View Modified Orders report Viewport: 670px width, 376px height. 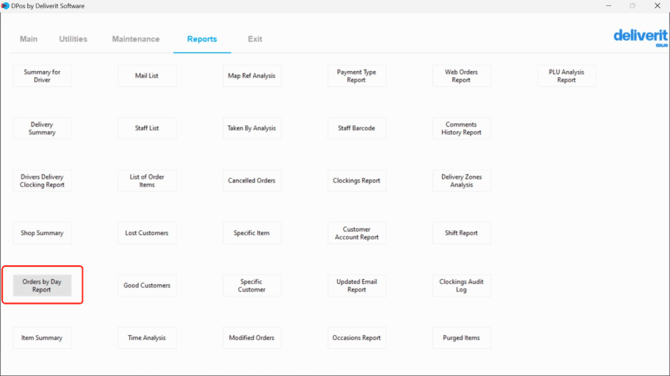pos(252,338)
